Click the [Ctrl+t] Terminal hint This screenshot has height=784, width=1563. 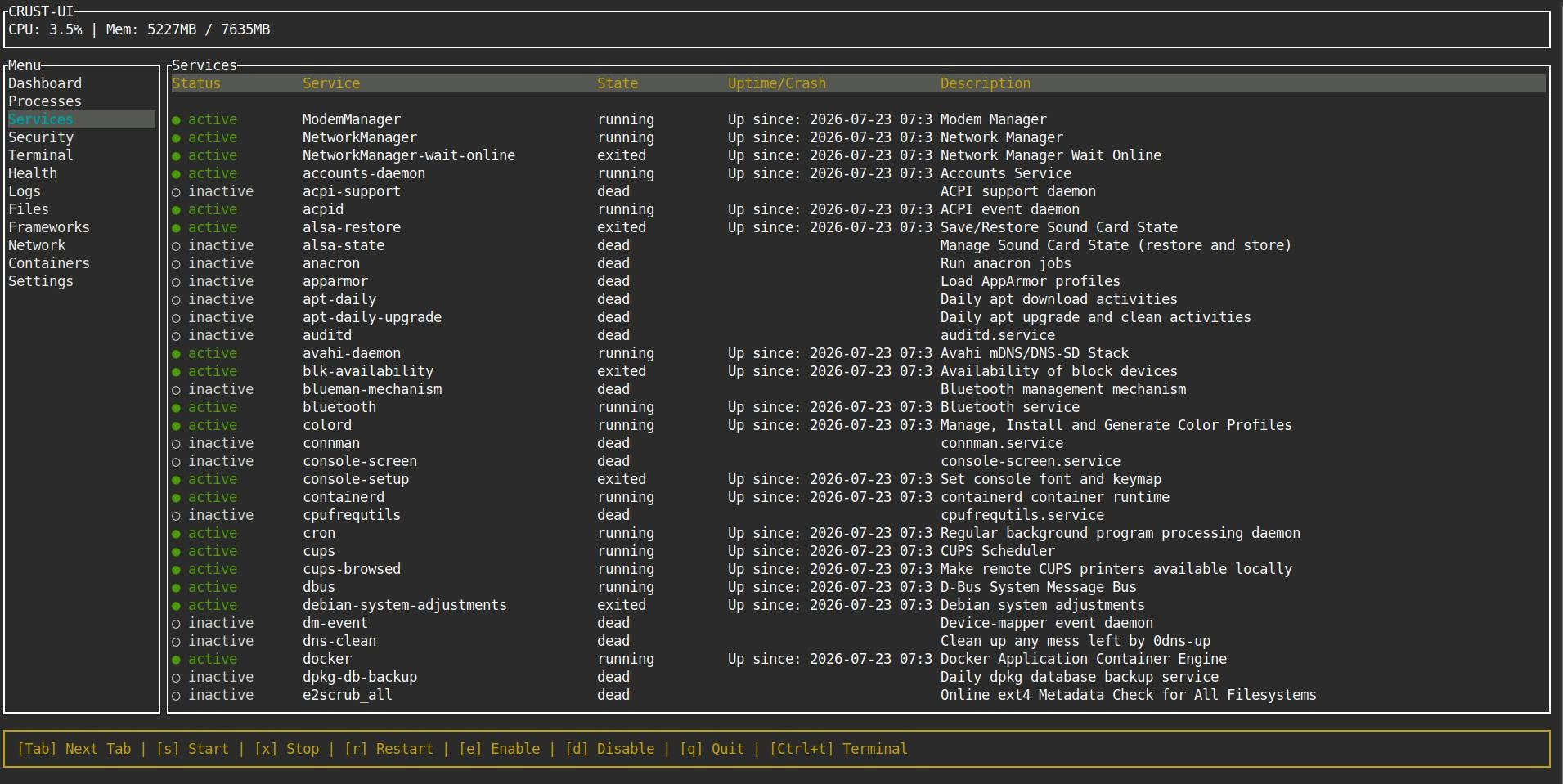click(838, 749)
